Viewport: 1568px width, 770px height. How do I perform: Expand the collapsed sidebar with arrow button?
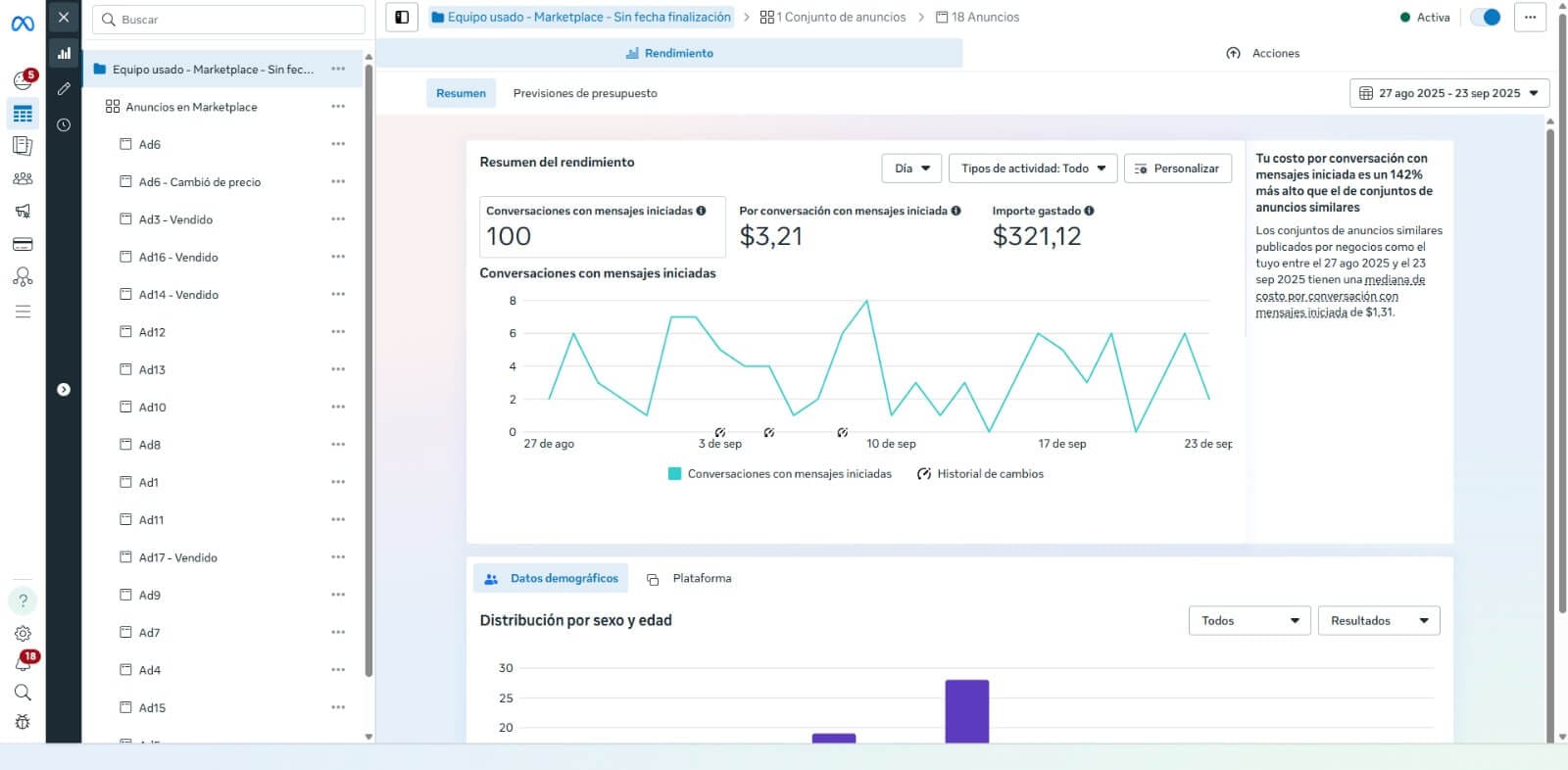pos(64,390)
